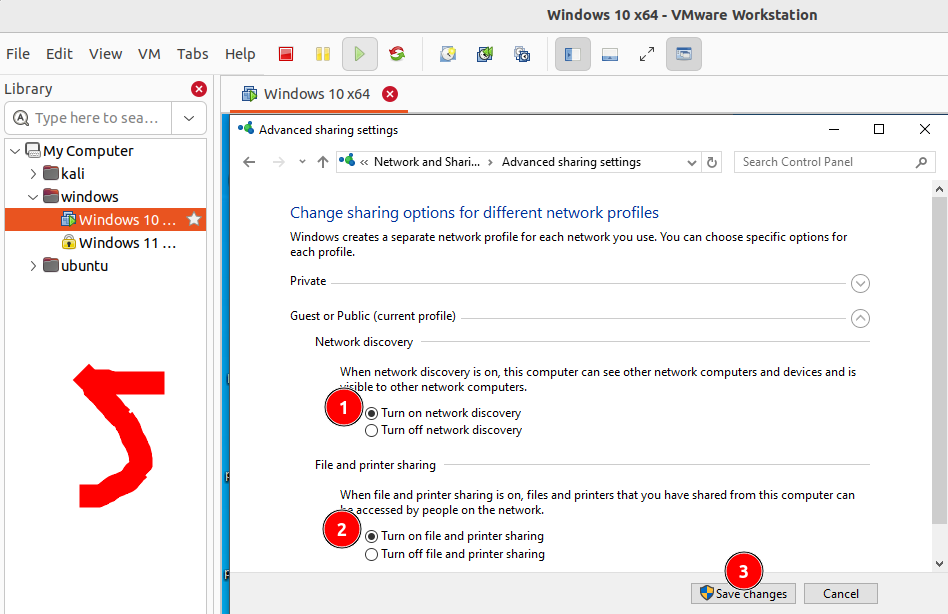Enter full screen with the diagonal arrows icon
Viewport: 948px width, 614px height.
[647, 54]
